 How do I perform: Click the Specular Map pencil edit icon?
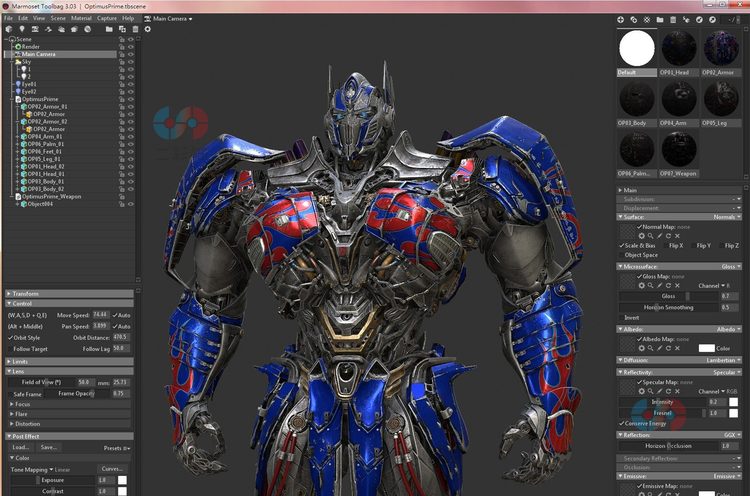click(660, 391)
